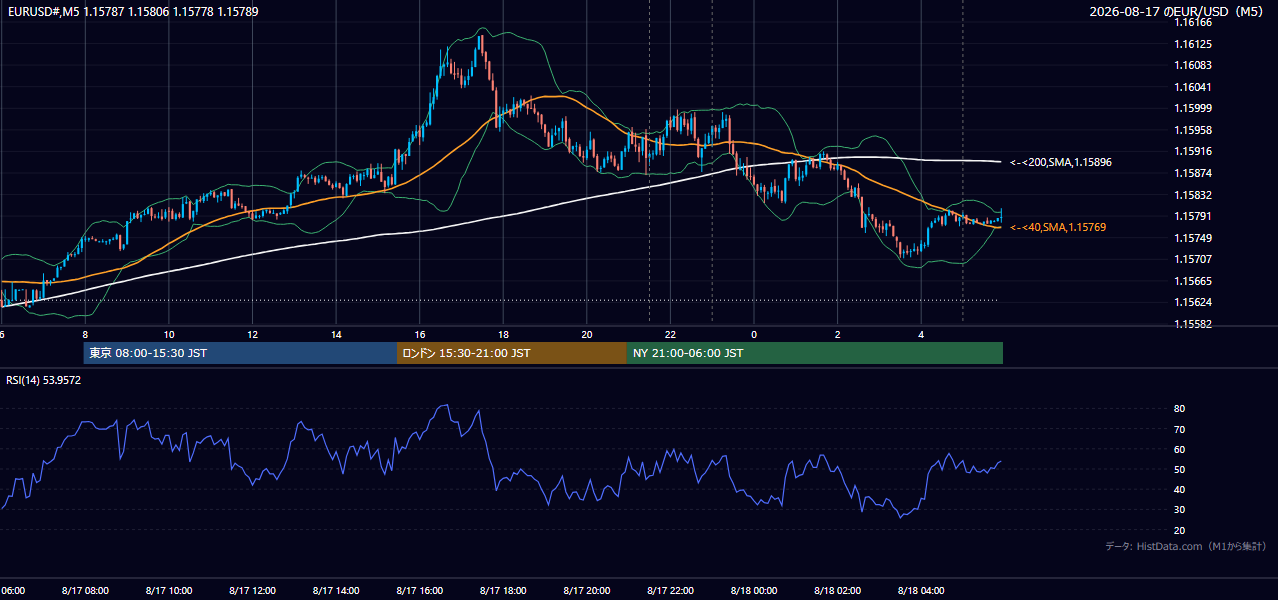This screenshot has width=1278, height=600.
Task: Click RSI scale value 80
Action: [1179, 409]
